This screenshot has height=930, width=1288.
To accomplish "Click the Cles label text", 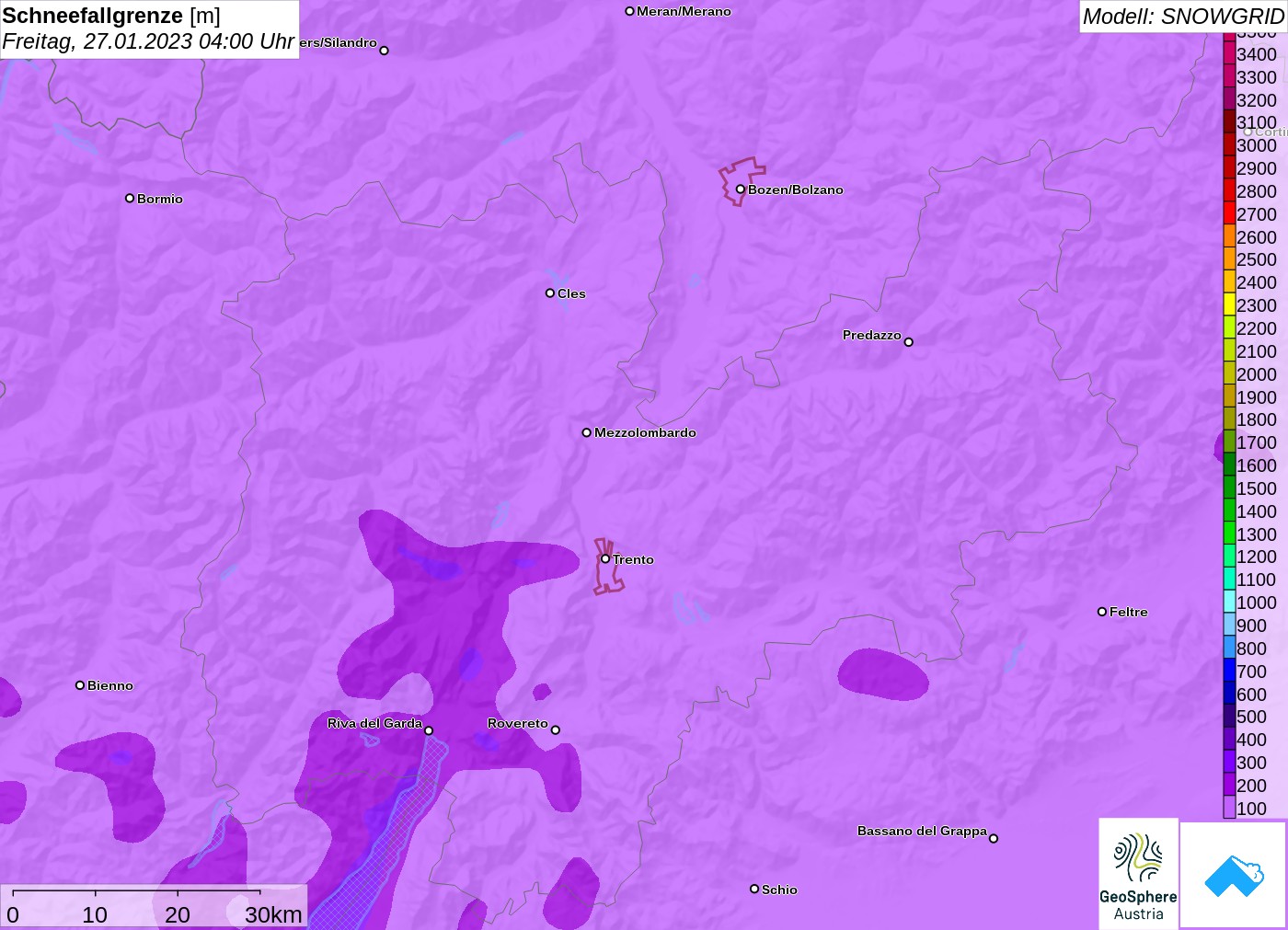I will coord(571,293).
